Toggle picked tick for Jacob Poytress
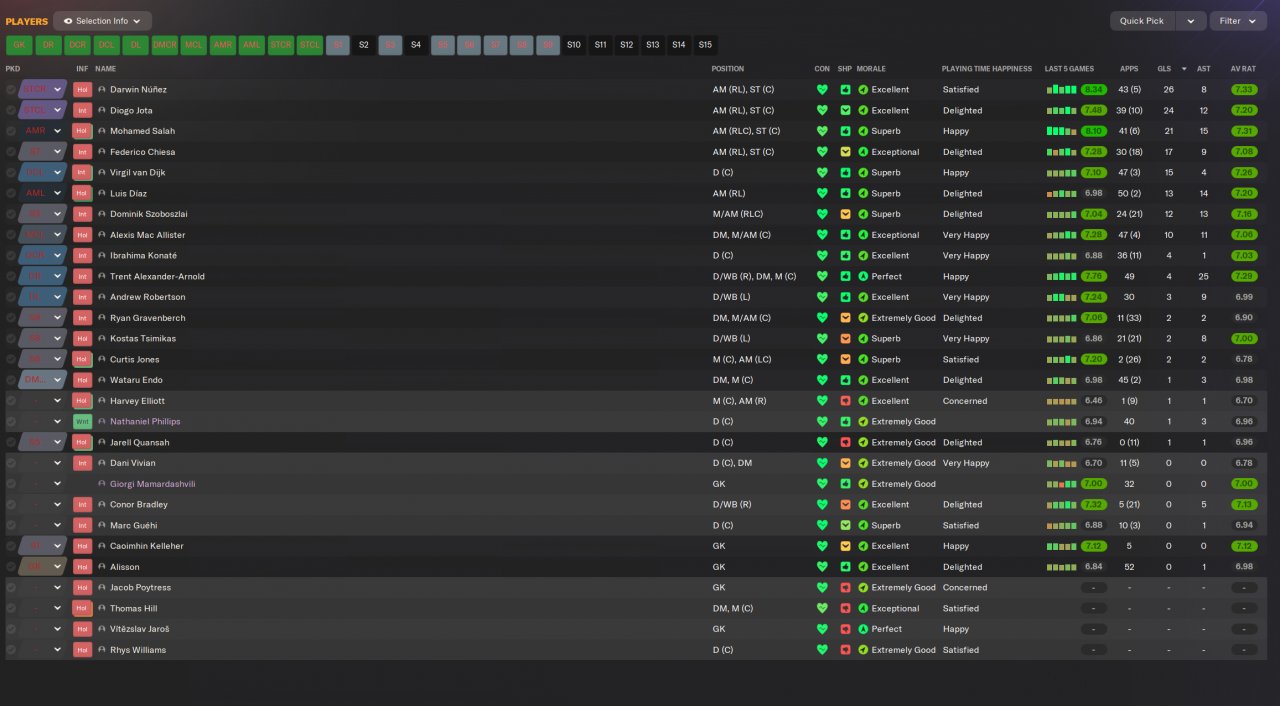Screen dimensions: 1280x706 [x=11, y=588]
